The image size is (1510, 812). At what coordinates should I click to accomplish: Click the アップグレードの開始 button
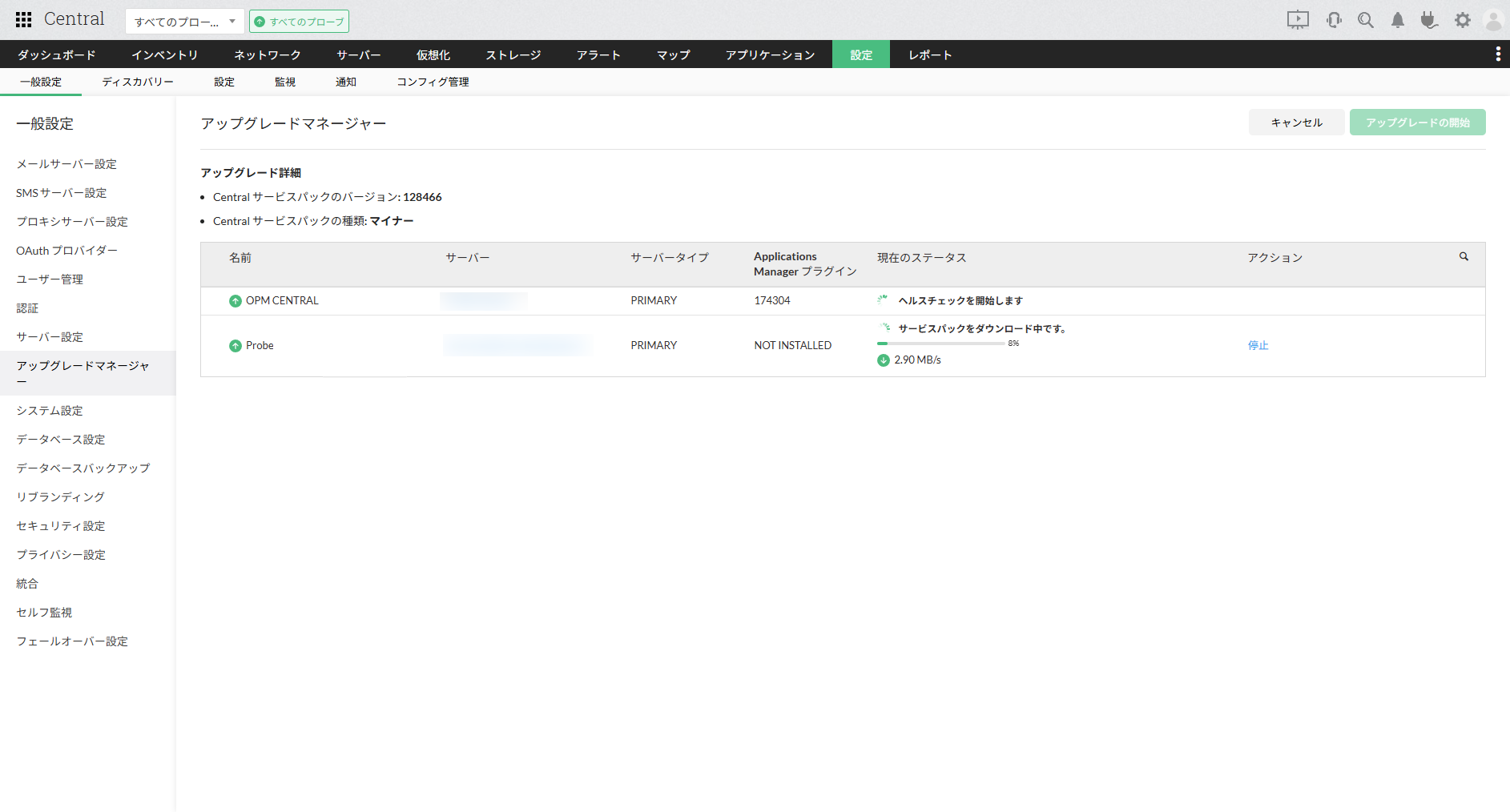[x=1418, y=123]
